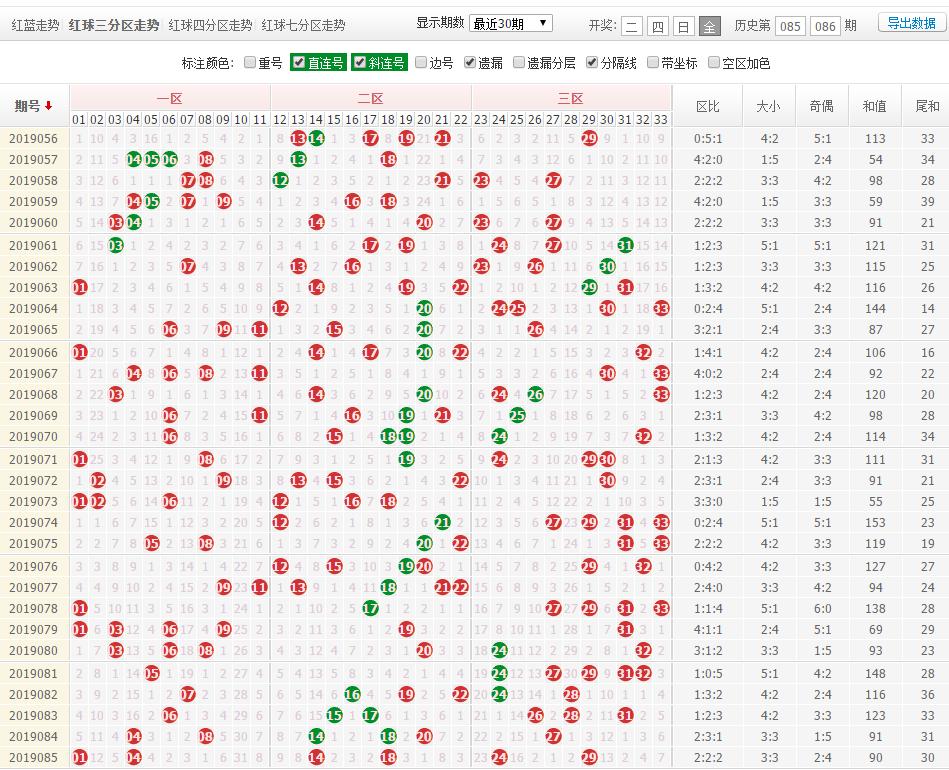Click column number 33 header

point(661,120)
